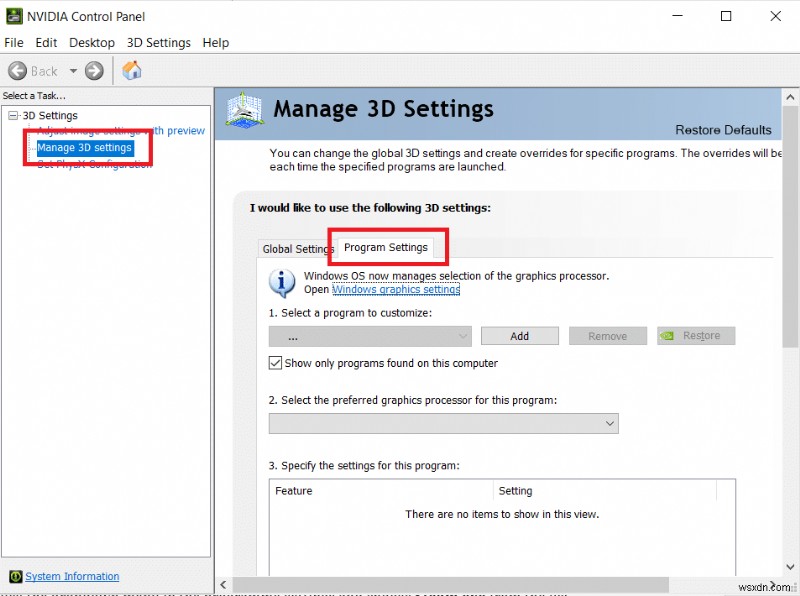Click the Manage 3D Settings header graphic
800x596 pixels.
tap(244, 109)
